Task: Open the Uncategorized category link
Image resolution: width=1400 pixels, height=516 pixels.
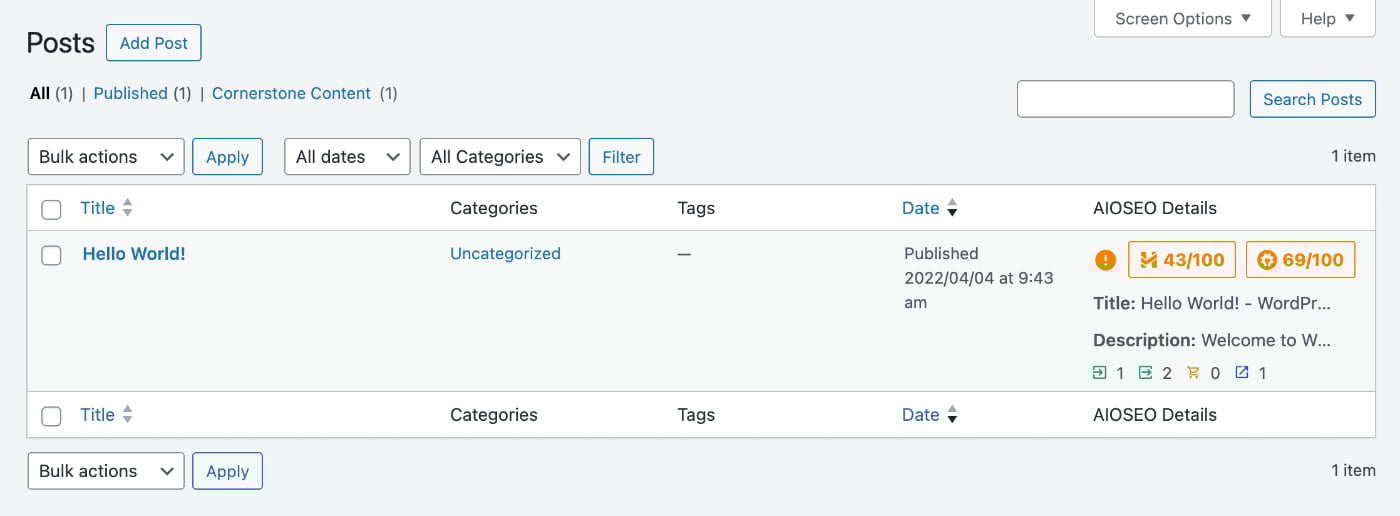Action: coord(505,254)
